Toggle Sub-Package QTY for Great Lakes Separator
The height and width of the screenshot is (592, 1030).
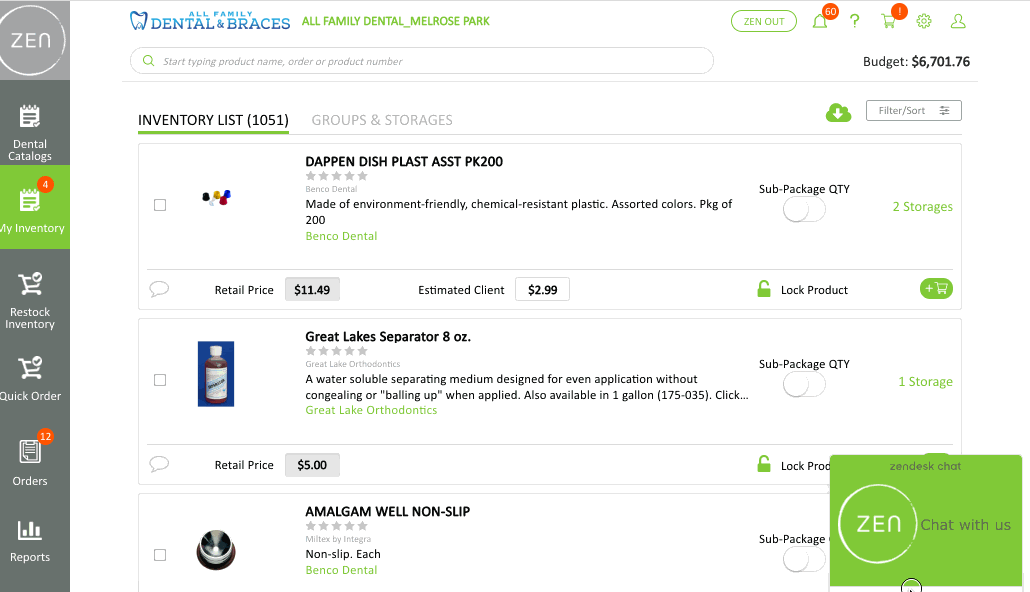[804, 385]
